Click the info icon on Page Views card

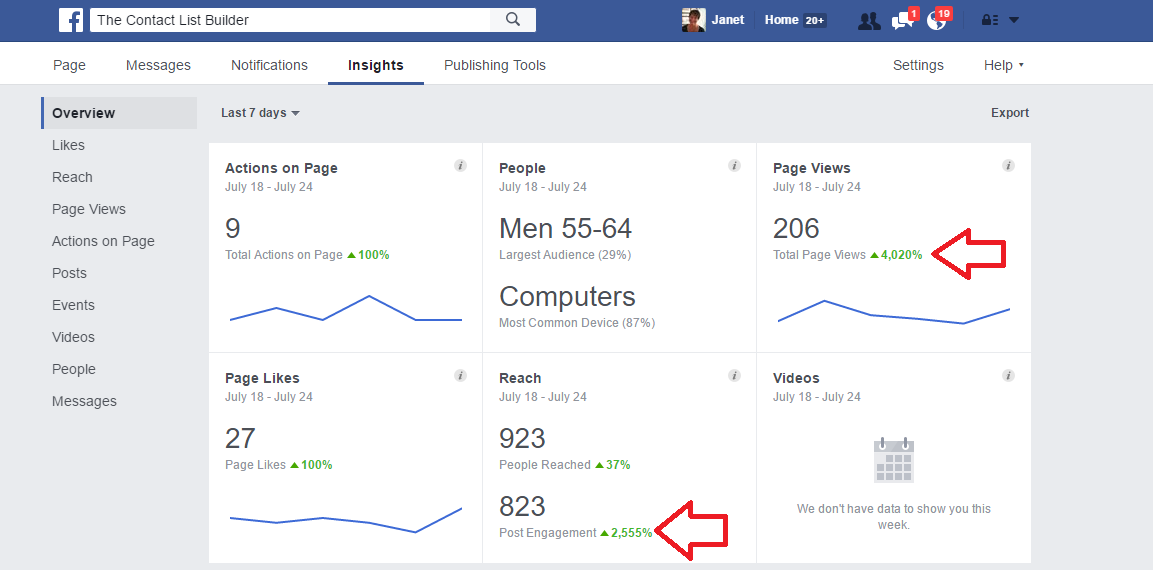pos(1008,166)
